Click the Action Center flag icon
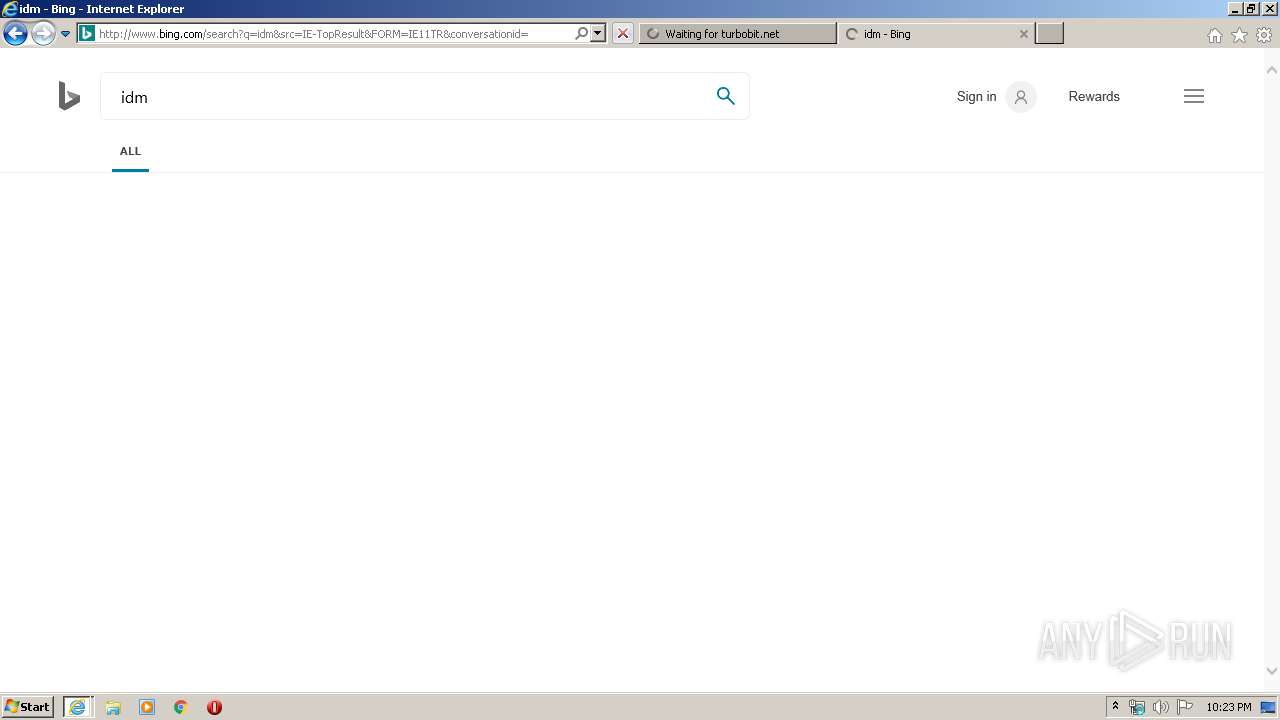 [1185, 707]
